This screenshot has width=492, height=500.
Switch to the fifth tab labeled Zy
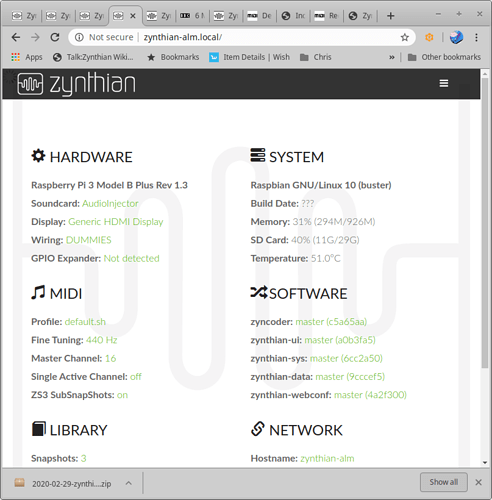pos(159,16)
